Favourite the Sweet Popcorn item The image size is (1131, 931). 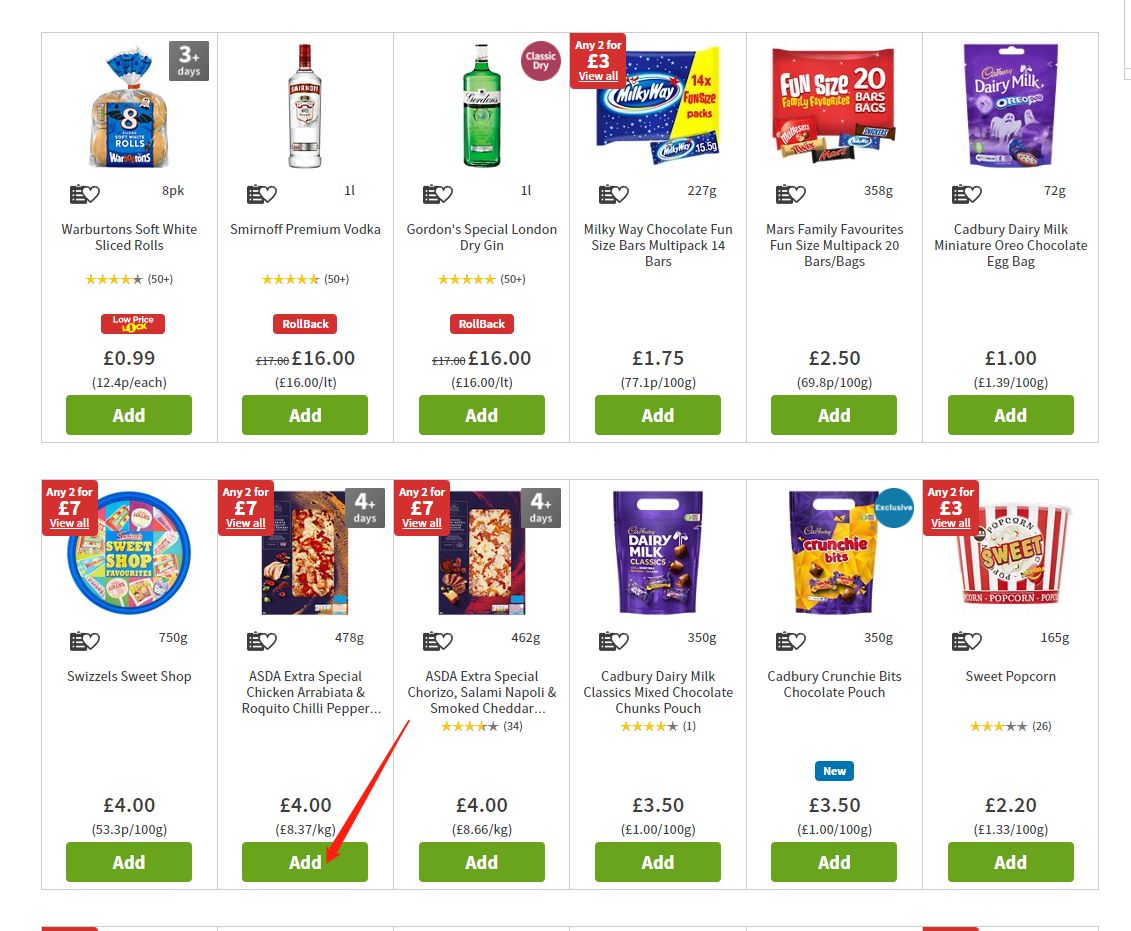[x=966, y=640]
